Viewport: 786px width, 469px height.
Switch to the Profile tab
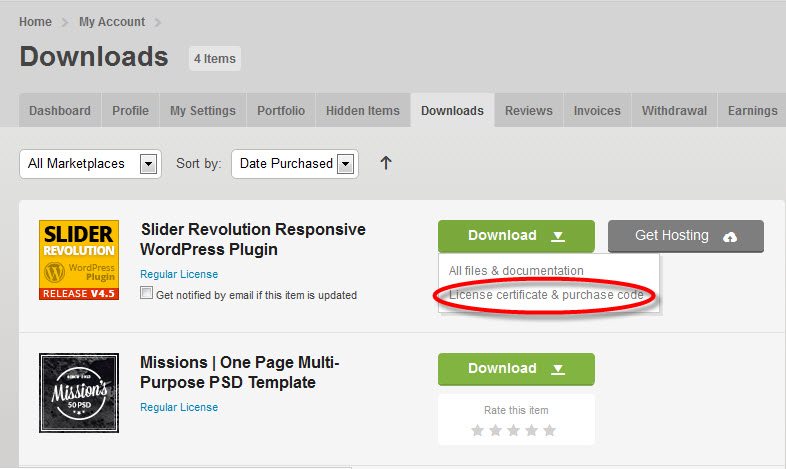pos(130,110)
